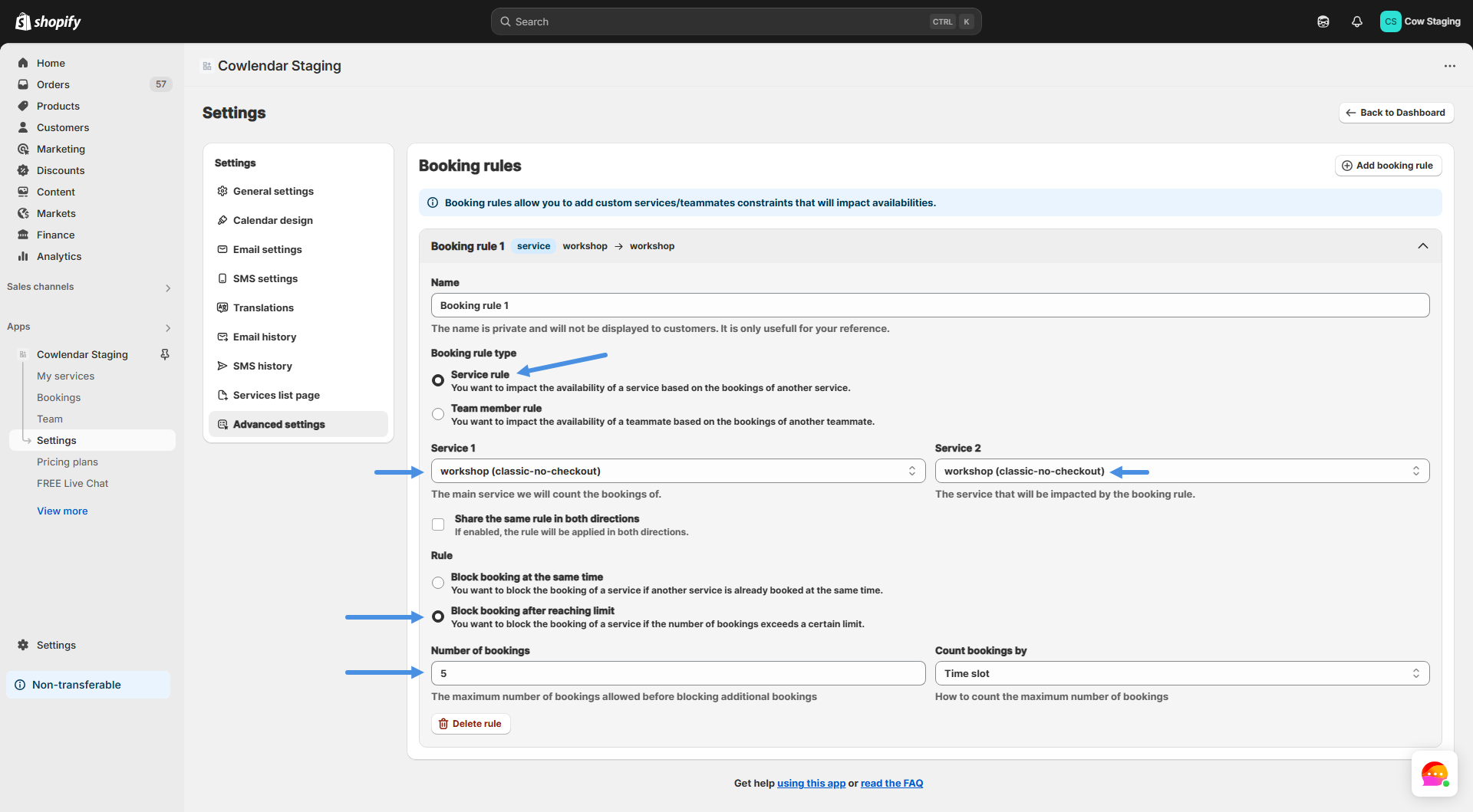Click the Orders icon in sidebar
Viewport: 1473px width, 812px height.
[x=23, y=84]
